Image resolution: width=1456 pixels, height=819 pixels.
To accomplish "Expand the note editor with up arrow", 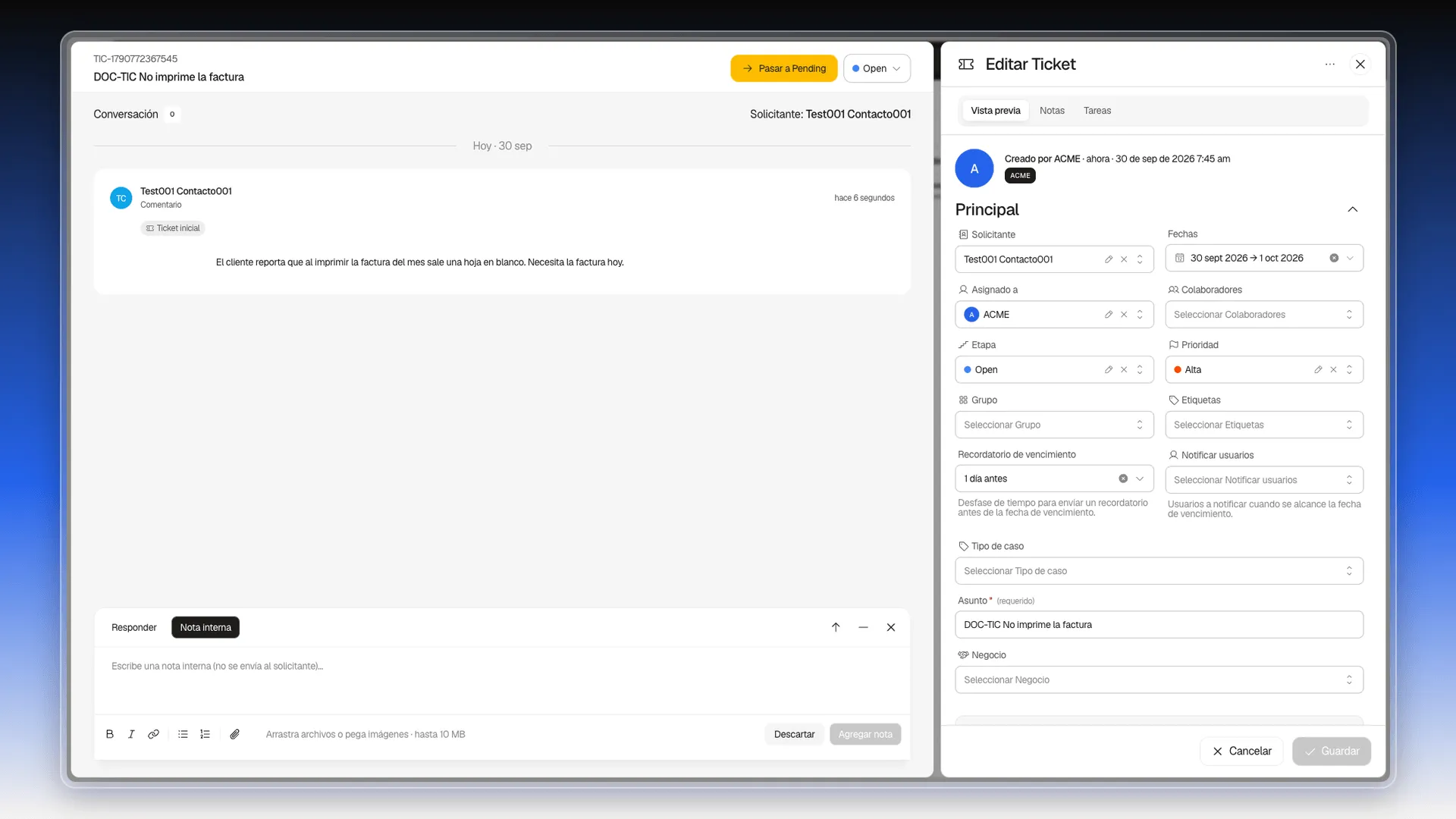I will click(x=836, y=627).
